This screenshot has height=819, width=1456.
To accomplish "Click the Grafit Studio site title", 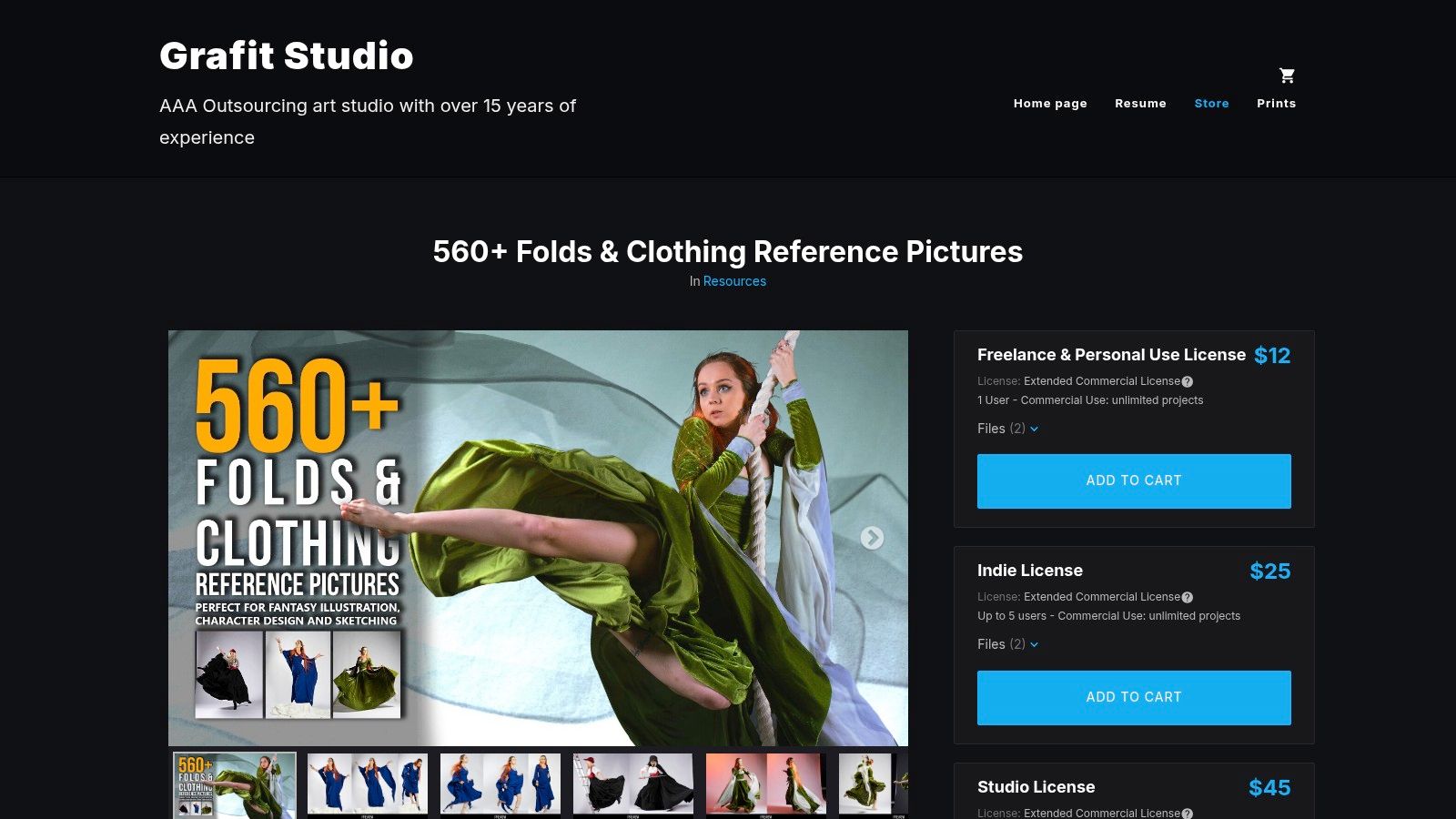I will pos(286,56).
